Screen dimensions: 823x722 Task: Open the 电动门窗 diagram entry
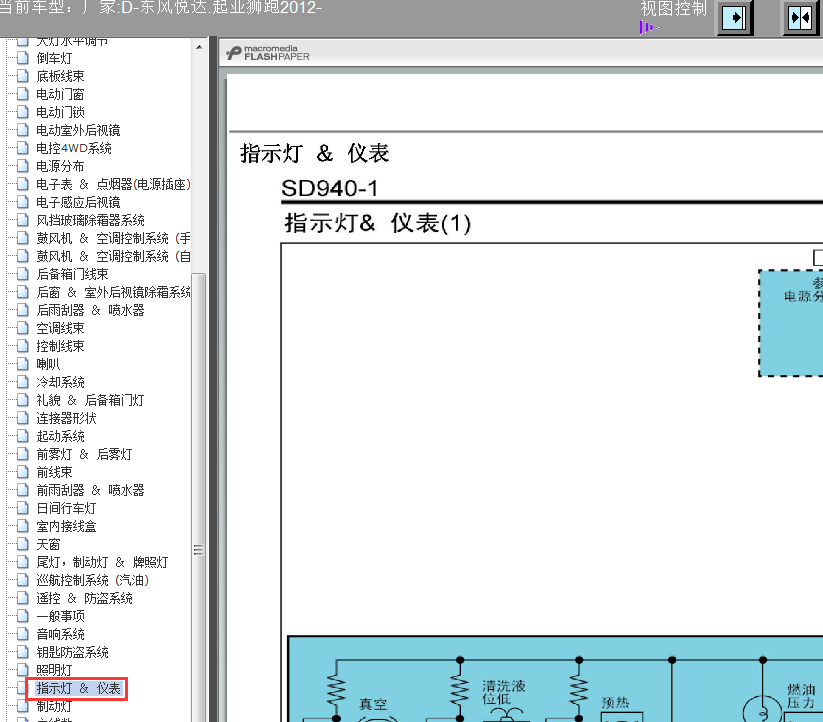pos(60,94)
